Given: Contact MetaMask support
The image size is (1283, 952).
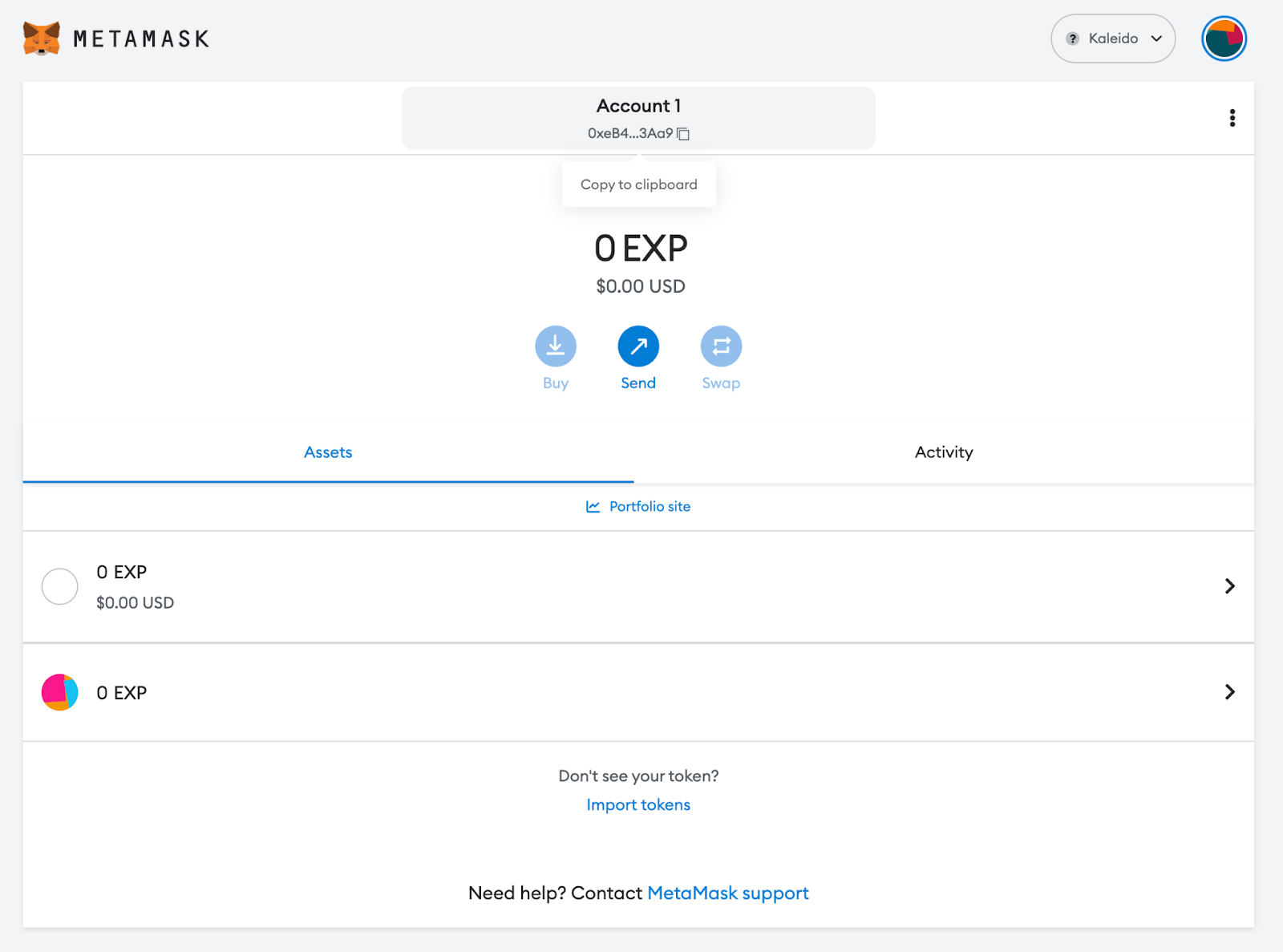Looking at the screenshot, I should (x=727, y=893).
